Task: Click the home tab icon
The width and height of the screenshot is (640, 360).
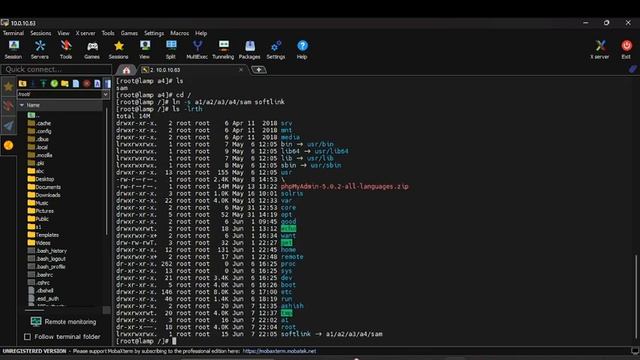Action: 127,70
